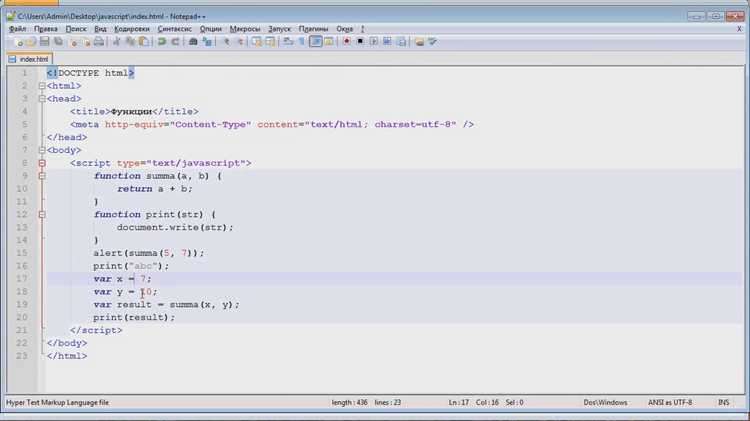750x421 pixels.
Task: Open the Правка menu
Action: pyautogui.click(x=46, y=29)
